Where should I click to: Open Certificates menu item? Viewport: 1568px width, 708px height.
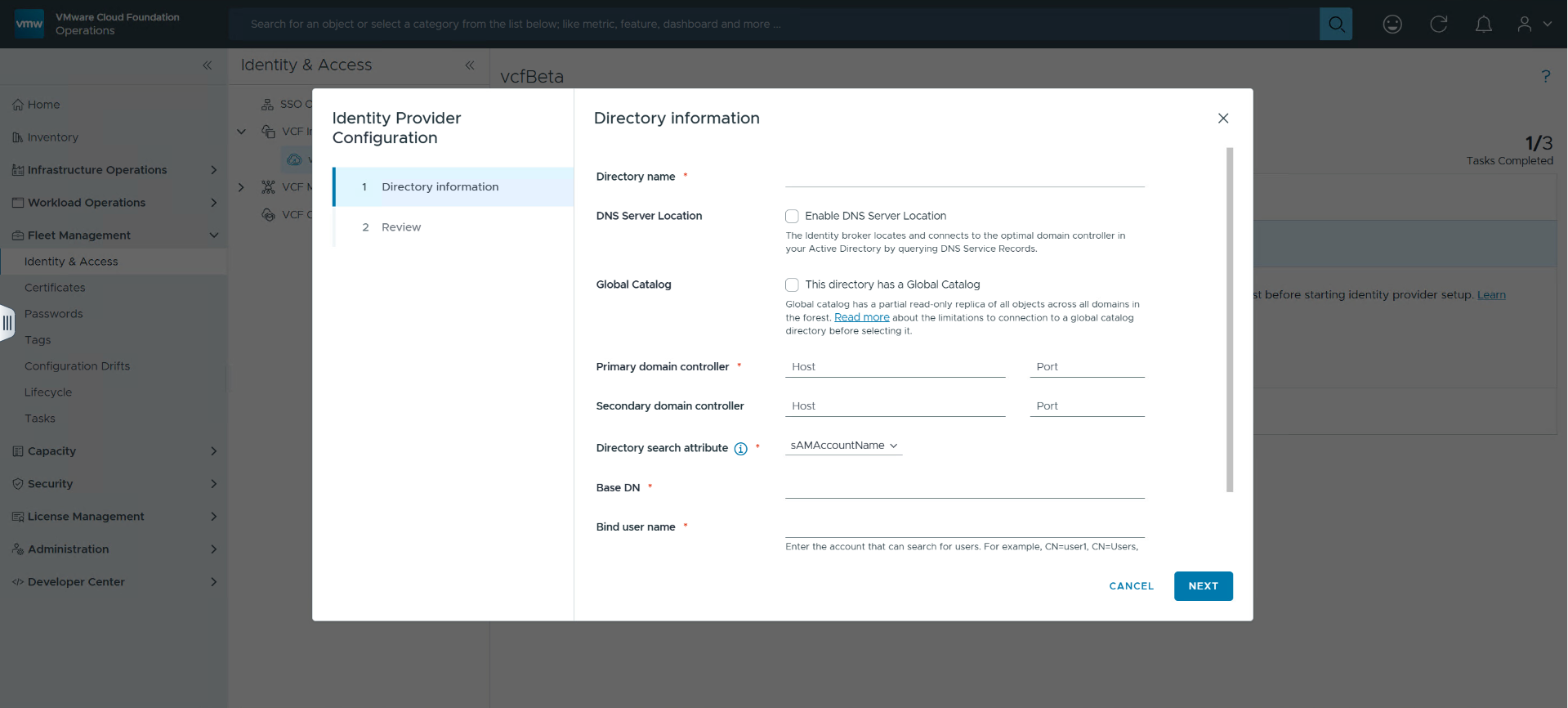(114, 288)
